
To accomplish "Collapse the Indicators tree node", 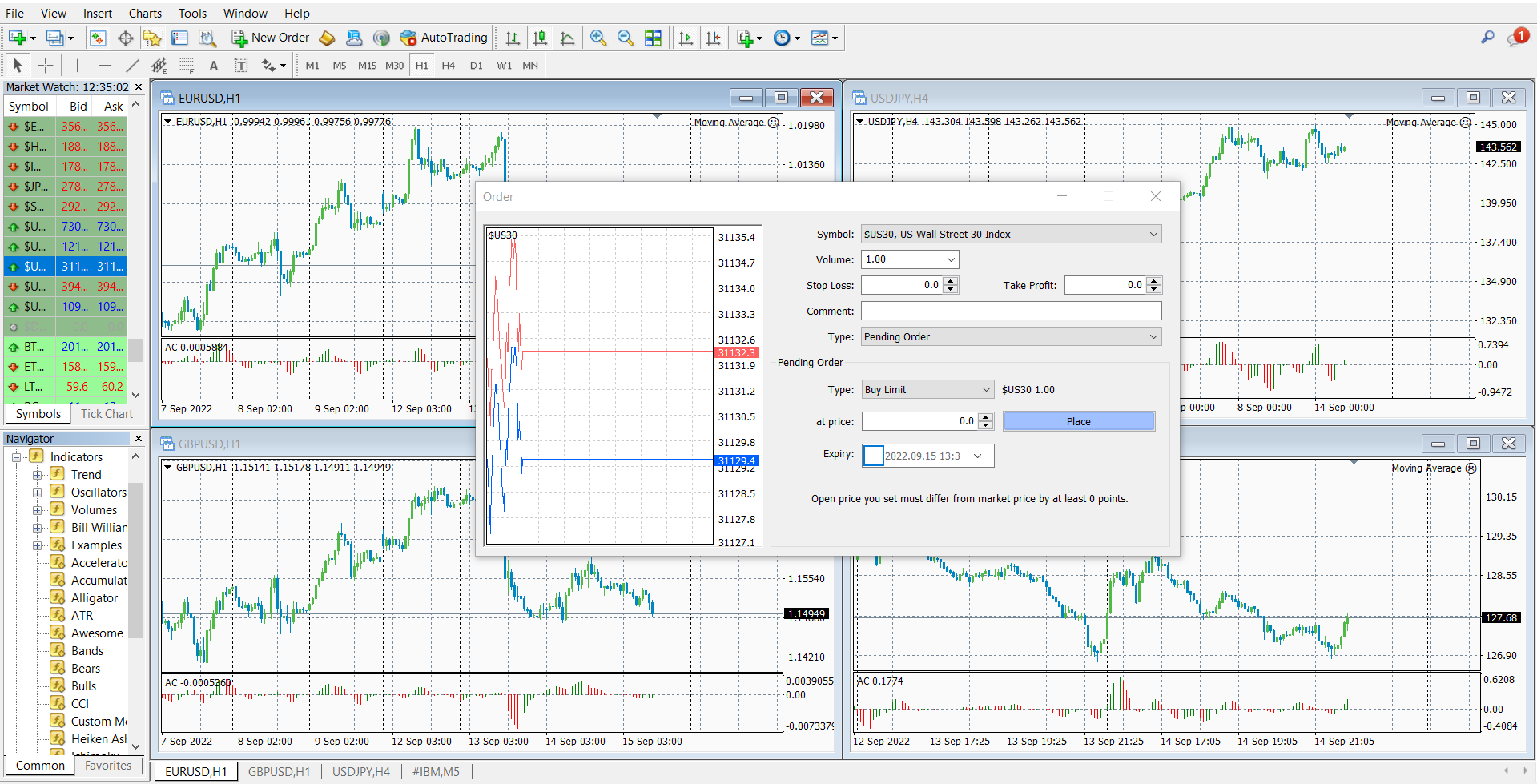I will [16, 457].
